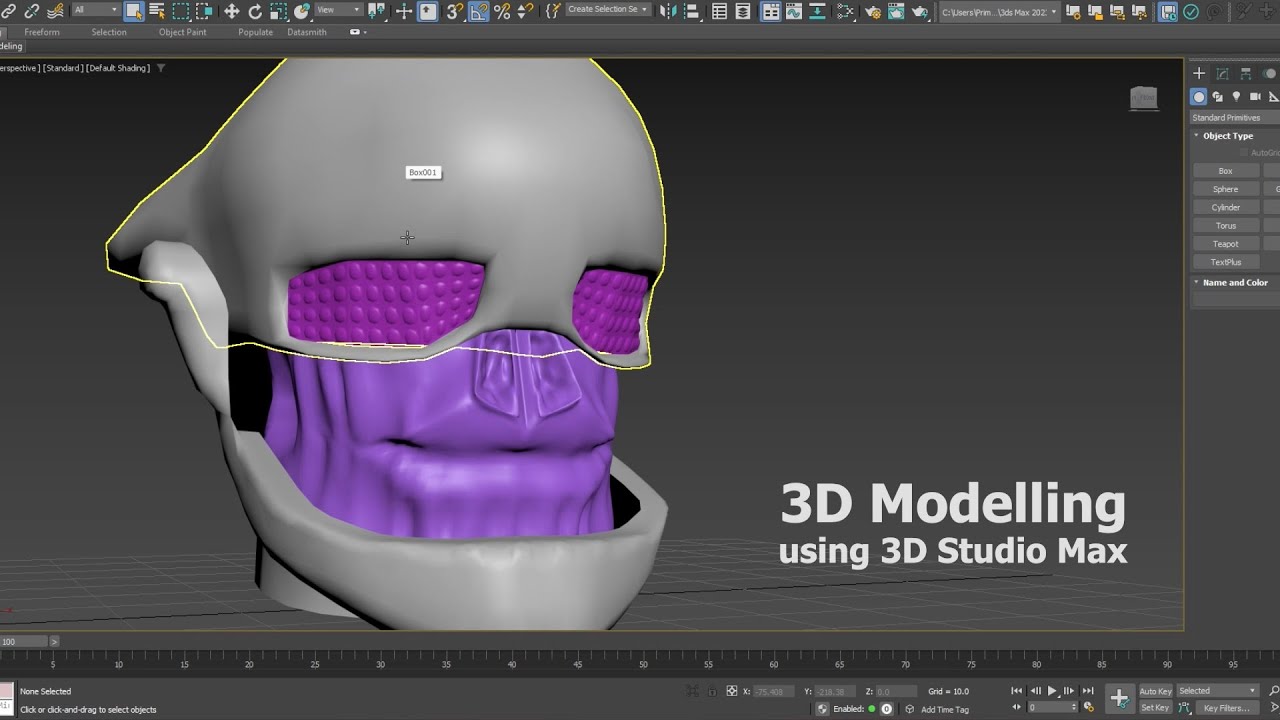Click the current frame number field

(x=1051, y=707)
